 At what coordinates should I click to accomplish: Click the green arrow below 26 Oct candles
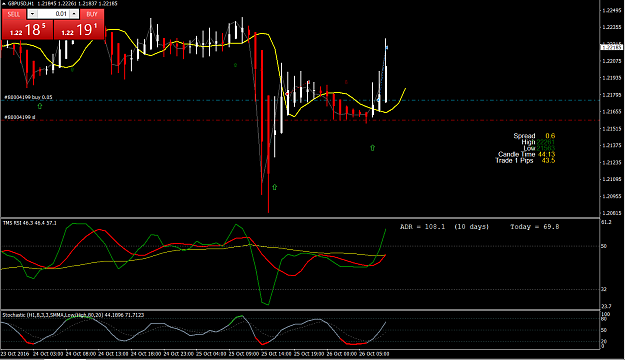coord(372,148)
